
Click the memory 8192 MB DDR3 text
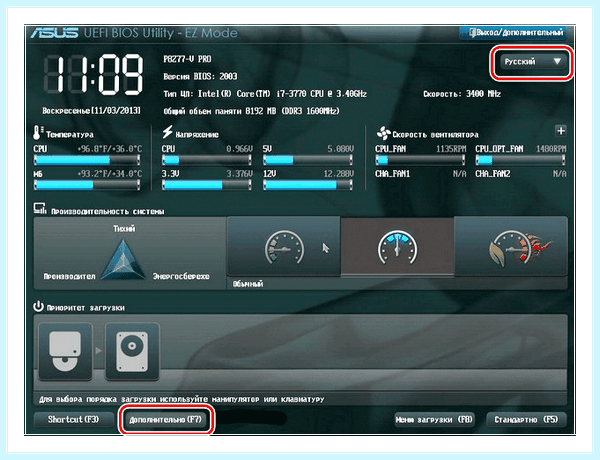(251, 111)
